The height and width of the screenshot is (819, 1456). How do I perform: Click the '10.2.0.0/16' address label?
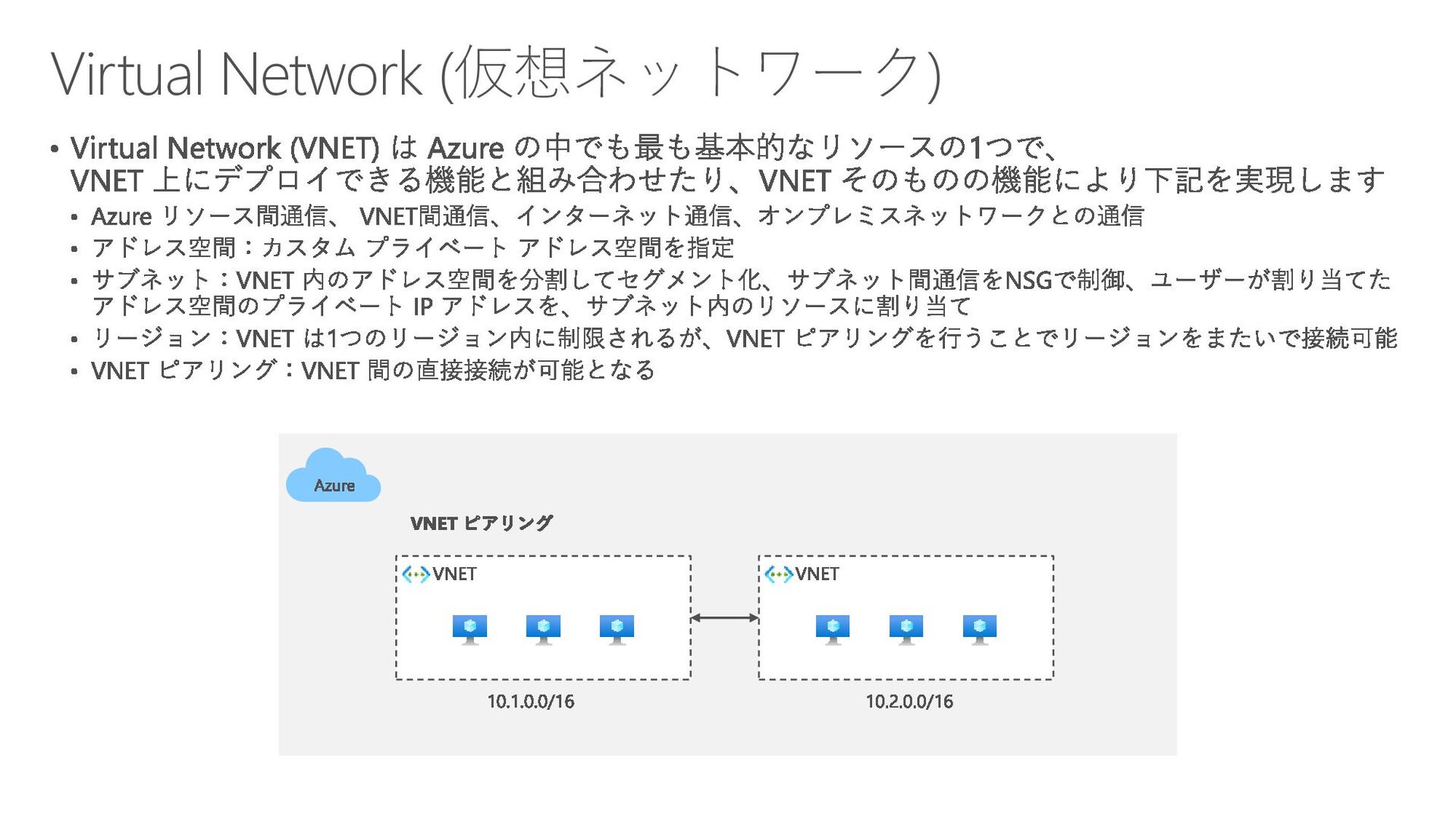pos(909,701)
